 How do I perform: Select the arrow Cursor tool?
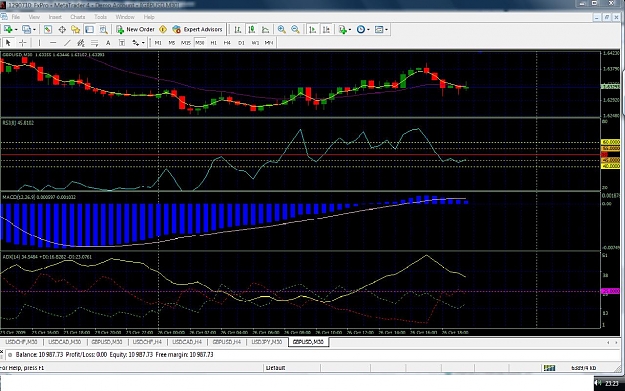coord(8,43)
